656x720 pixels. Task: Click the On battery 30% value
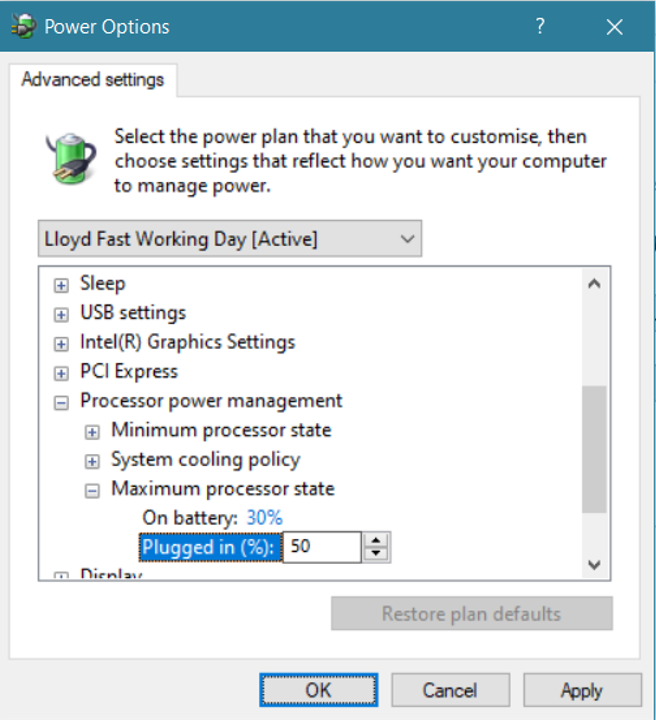tap(264, 517)
